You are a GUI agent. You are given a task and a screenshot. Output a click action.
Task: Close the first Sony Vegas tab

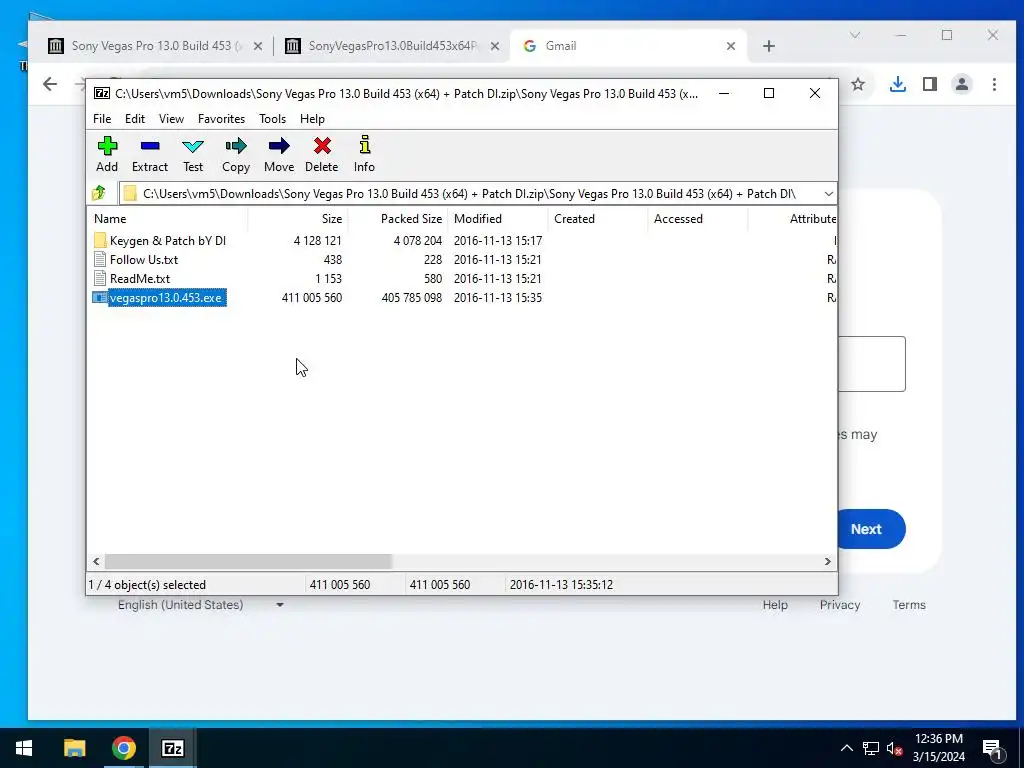258,46
